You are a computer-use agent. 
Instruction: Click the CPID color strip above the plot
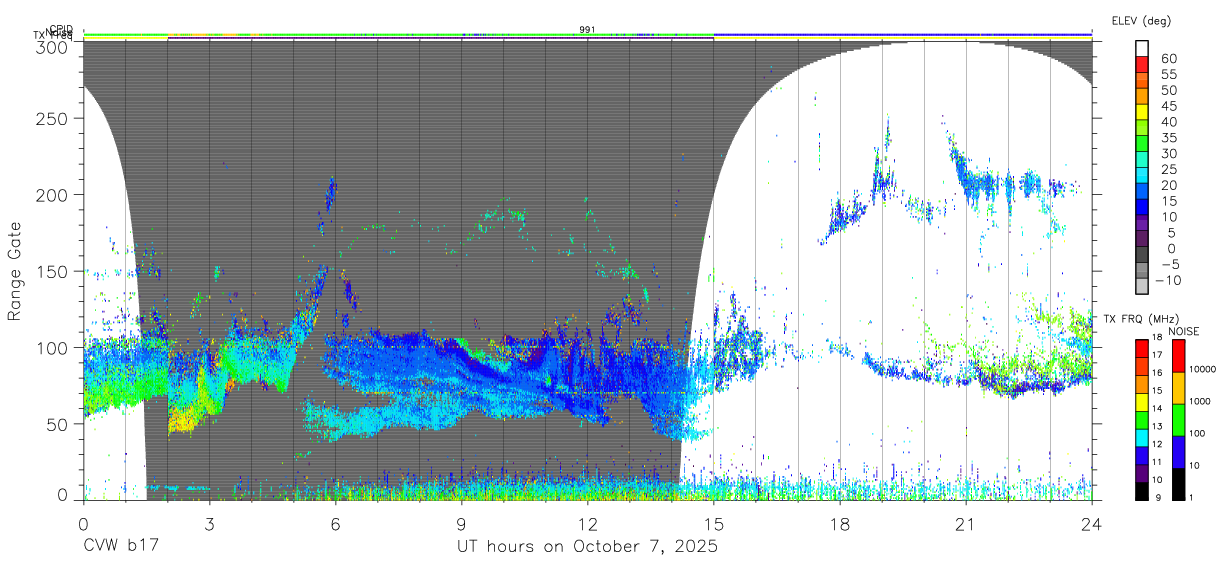click(588, 34)
